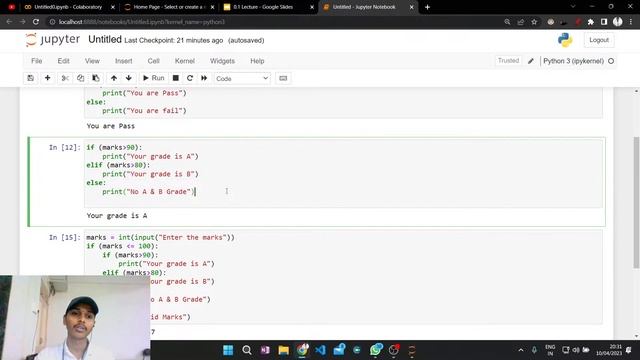This screenshot has height=360, width=640.
Task: Open the Cell menu
Action: point(153,61)
